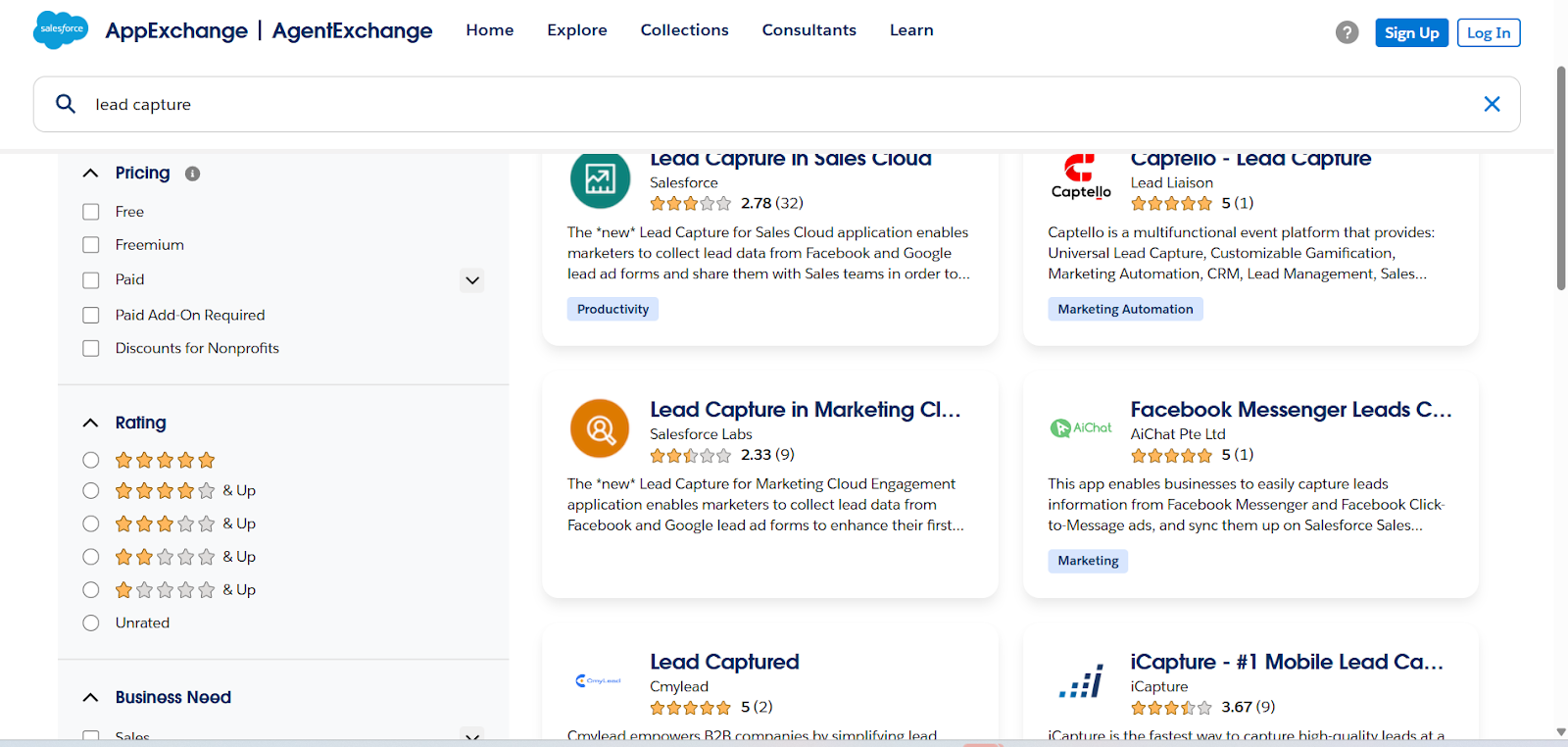
Task: Expand the Paid pricing sub-options
Action: [x=472, y=280]
